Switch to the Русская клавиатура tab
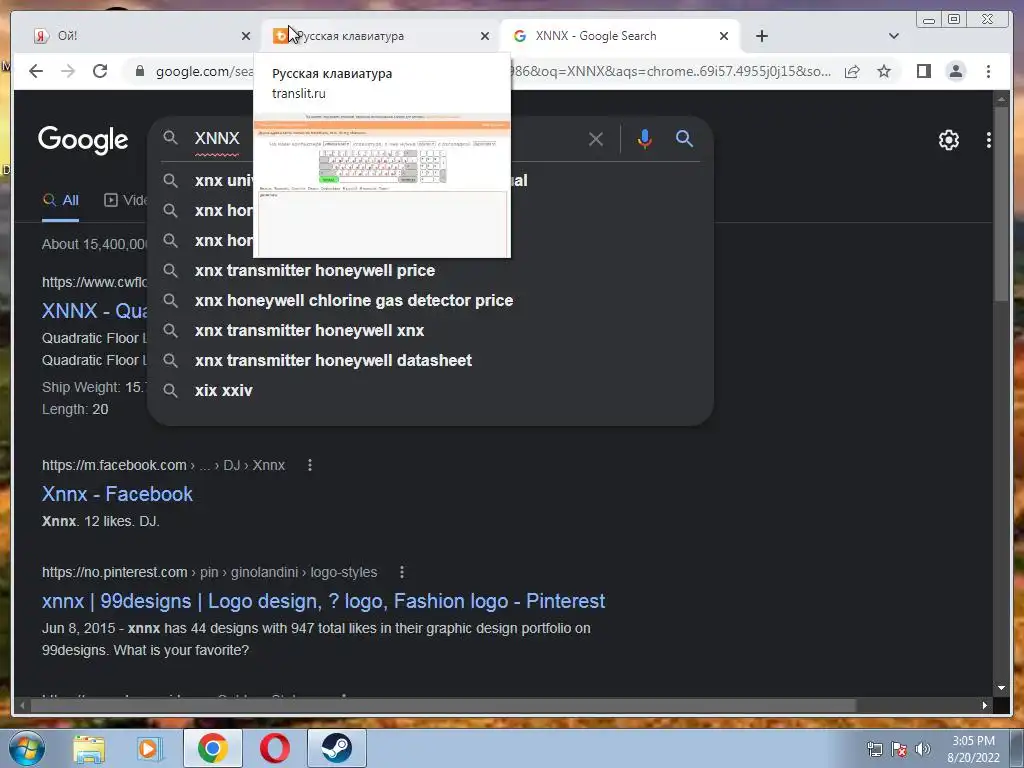This screenshot has width=1024, height=768. point(381,36)
